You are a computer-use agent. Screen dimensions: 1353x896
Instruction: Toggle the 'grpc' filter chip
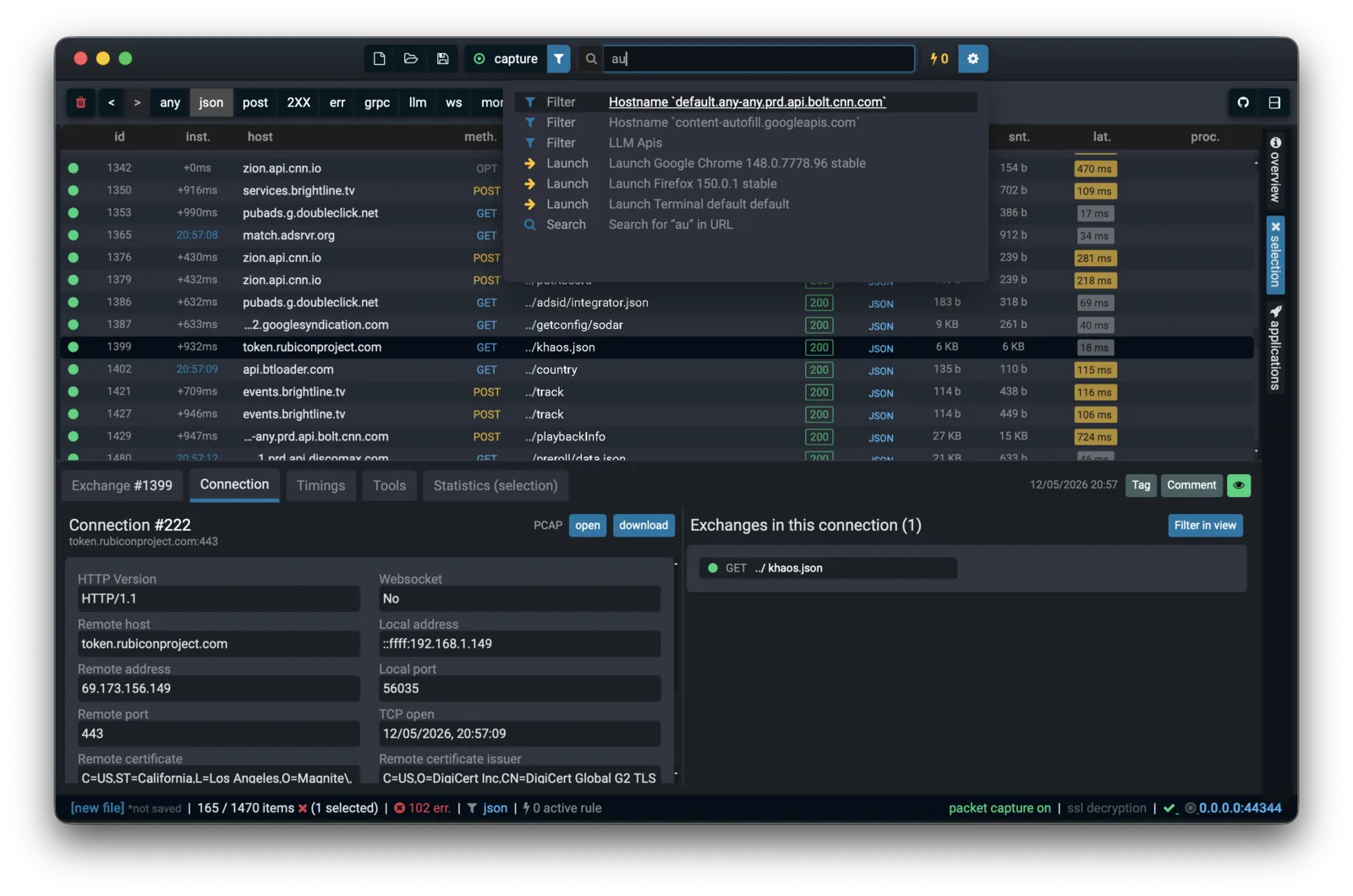click(x=377, y=102)
